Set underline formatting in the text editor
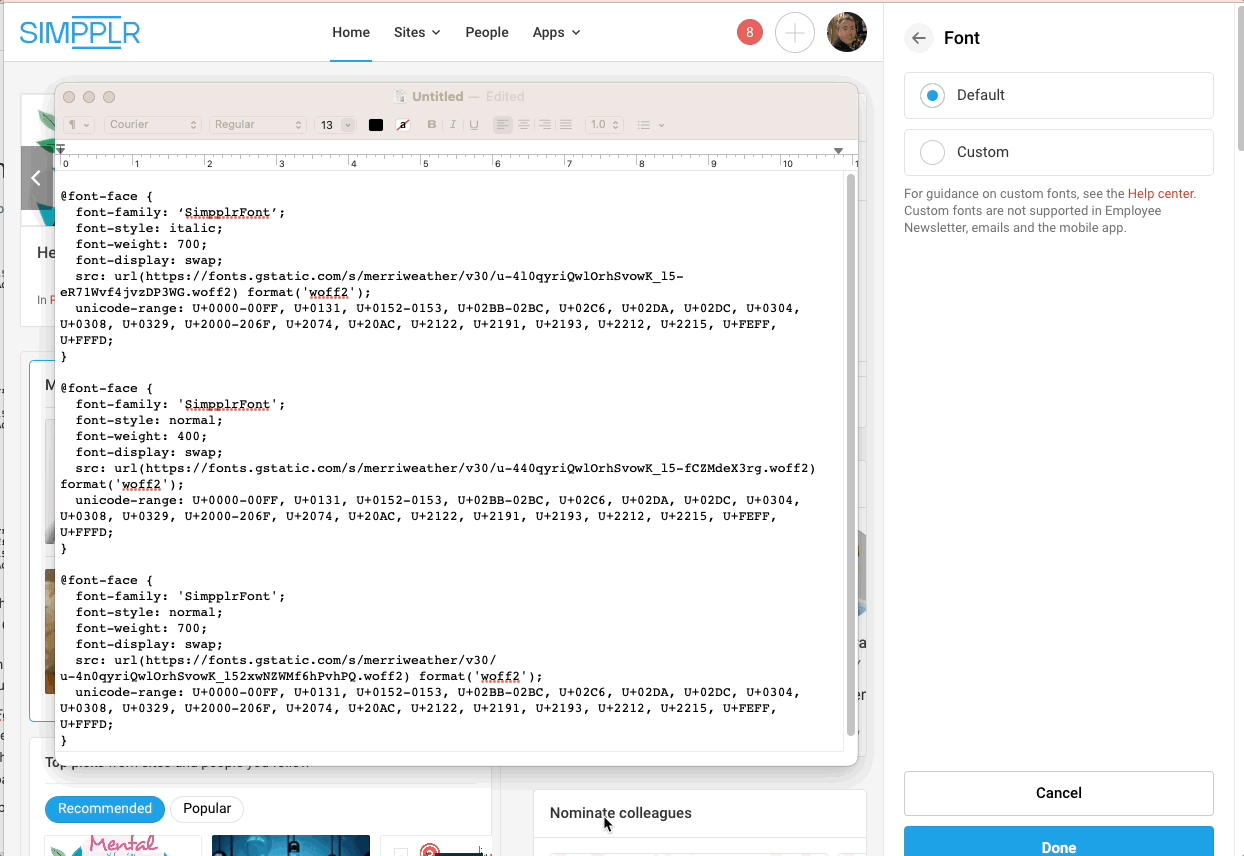This screenshot has height=856, width=1244. [x=473, y=124]
